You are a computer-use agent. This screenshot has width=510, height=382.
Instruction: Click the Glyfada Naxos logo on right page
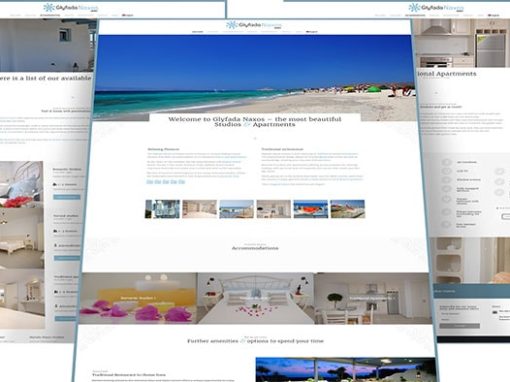click(436, 8)
